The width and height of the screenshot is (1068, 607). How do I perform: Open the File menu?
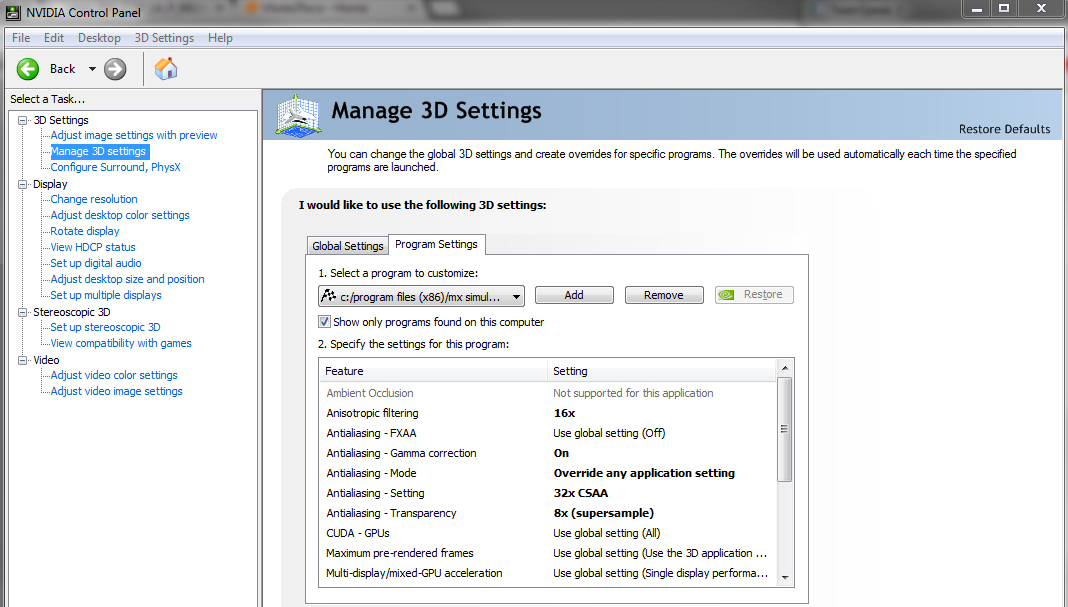pyautogui.click(x=21, y=37)
